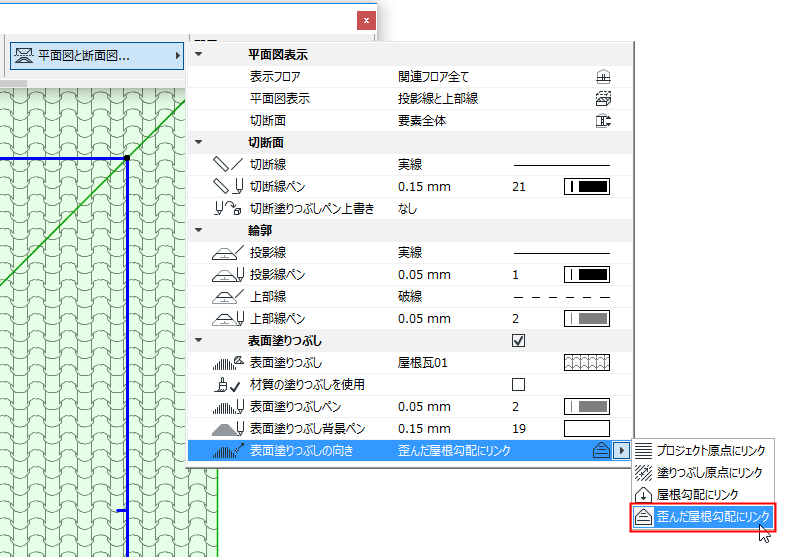Image resolution: width=789 pixels, height=557 pixels.
Task: Collapse the 輪郭 section
Action: (199, 230)
